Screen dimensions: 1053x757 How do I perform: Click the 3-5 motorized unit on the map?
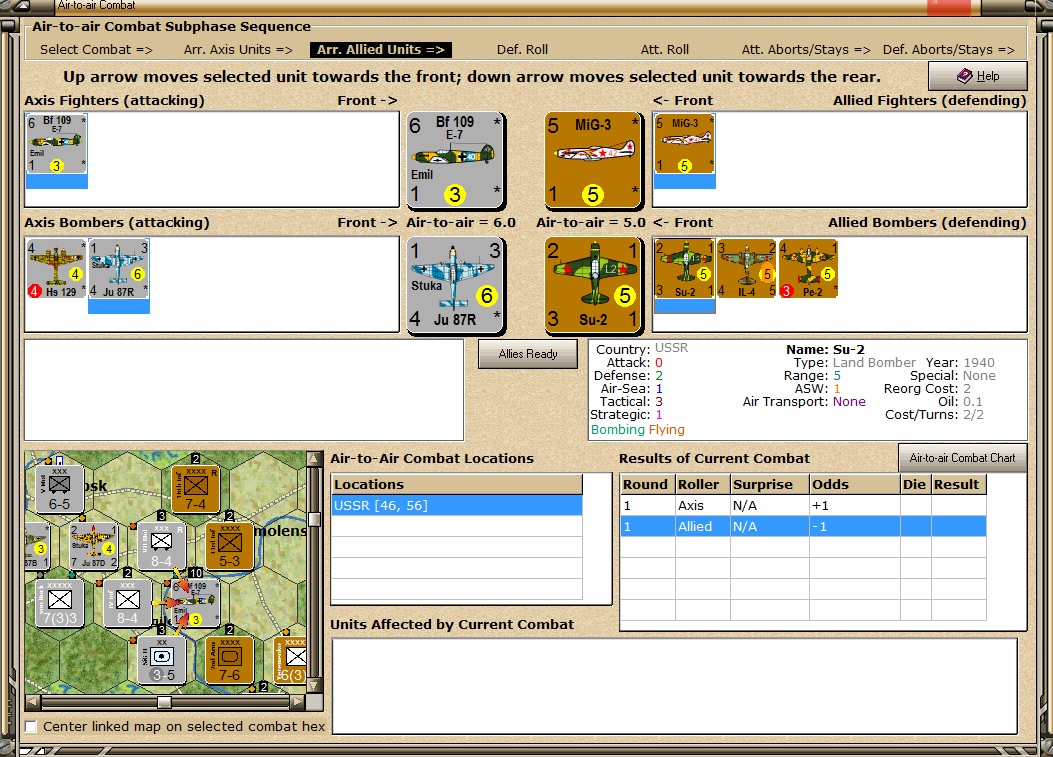(161, 661)
